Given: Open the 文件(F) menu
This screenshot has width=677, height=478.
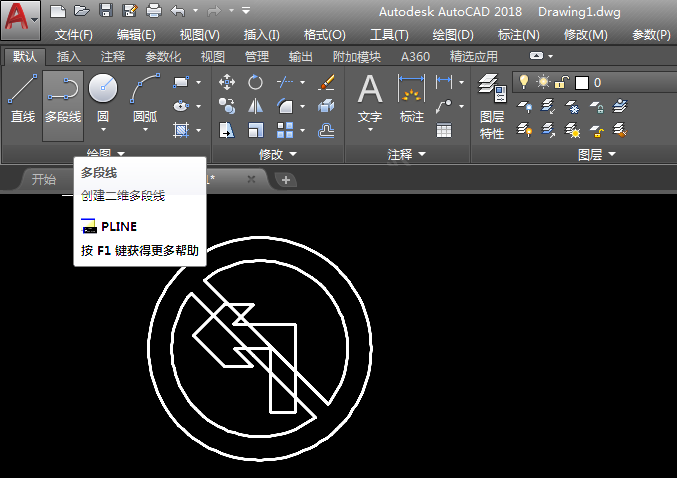Looking at the screenshot, I should [x=74, y=35].
